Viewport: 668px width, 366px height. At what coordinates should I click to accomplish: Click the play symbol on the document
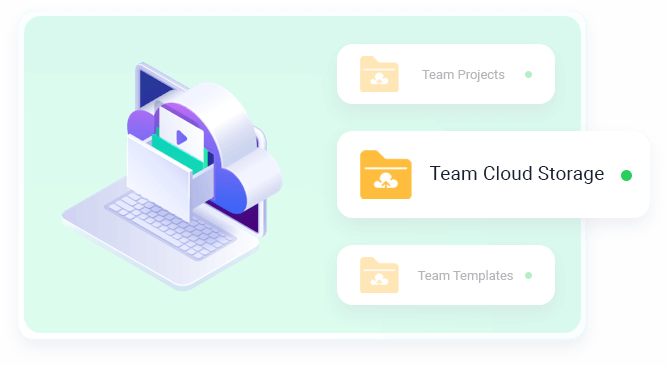click(182, 138)
